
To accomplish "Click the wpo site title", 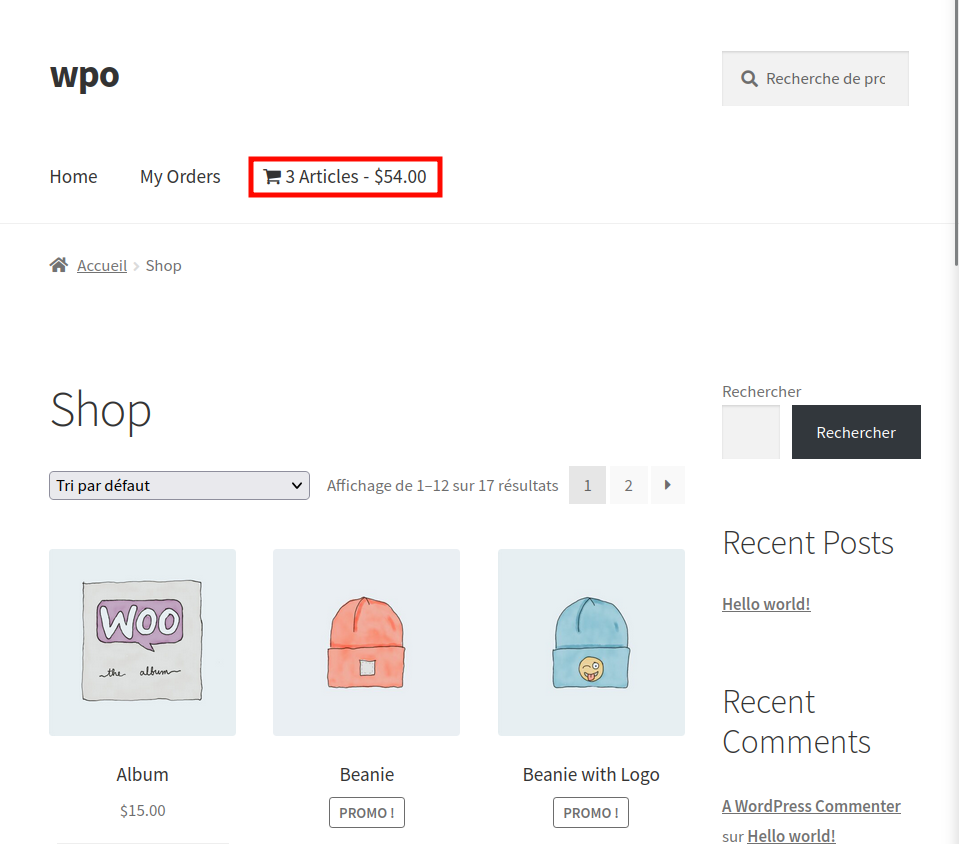I will 84,76.
